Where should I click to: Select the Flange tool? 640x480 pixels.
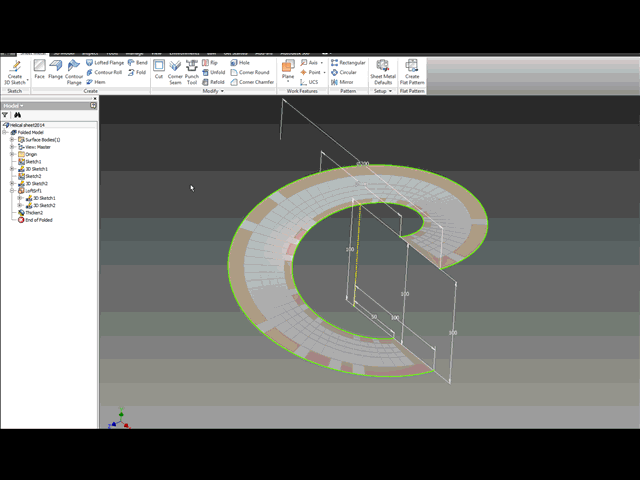(56, 69)
